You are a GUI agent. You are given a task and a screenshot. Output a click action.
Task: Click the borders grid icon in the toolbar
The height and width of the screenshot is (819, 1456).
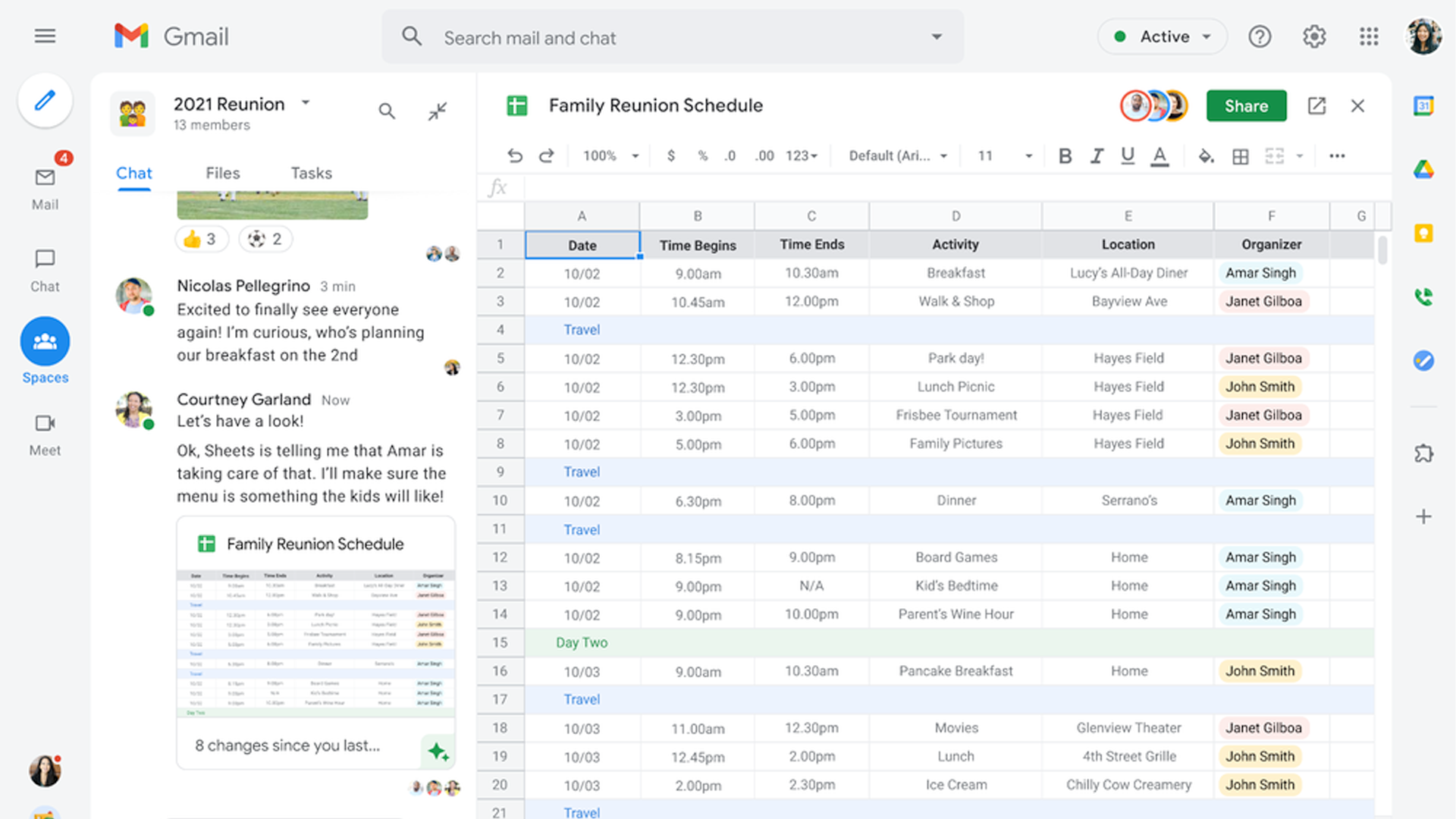pos(1241,156)
